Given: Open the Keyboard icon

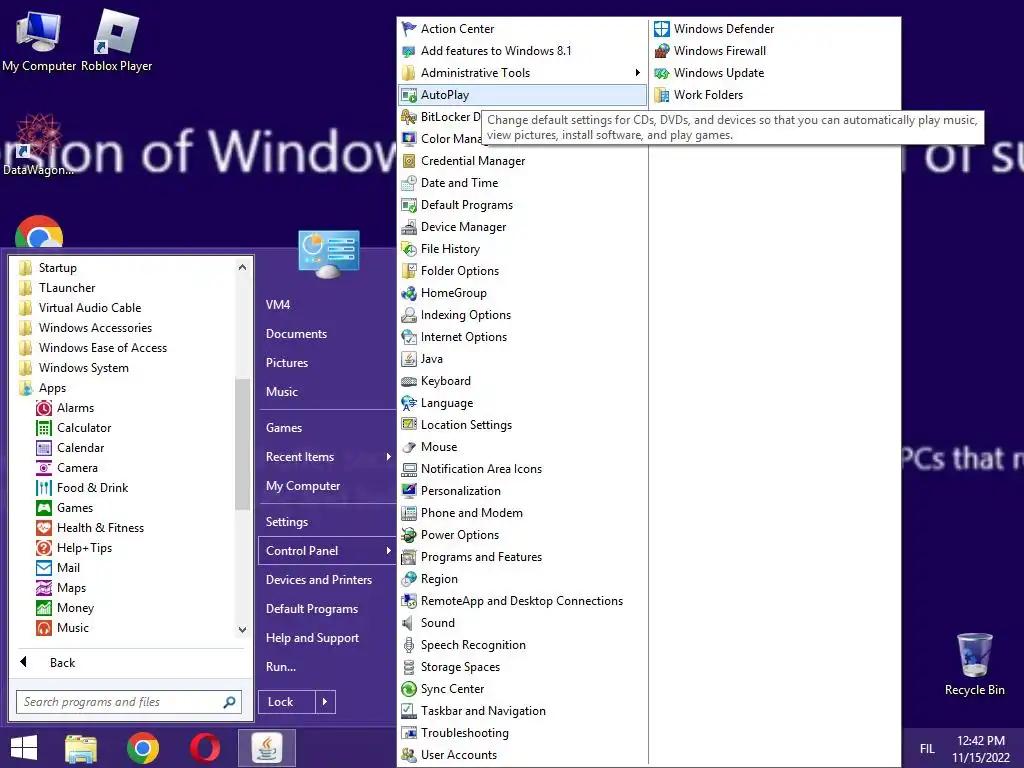Looking at the screenshot, I should click(x=409, y=381).
